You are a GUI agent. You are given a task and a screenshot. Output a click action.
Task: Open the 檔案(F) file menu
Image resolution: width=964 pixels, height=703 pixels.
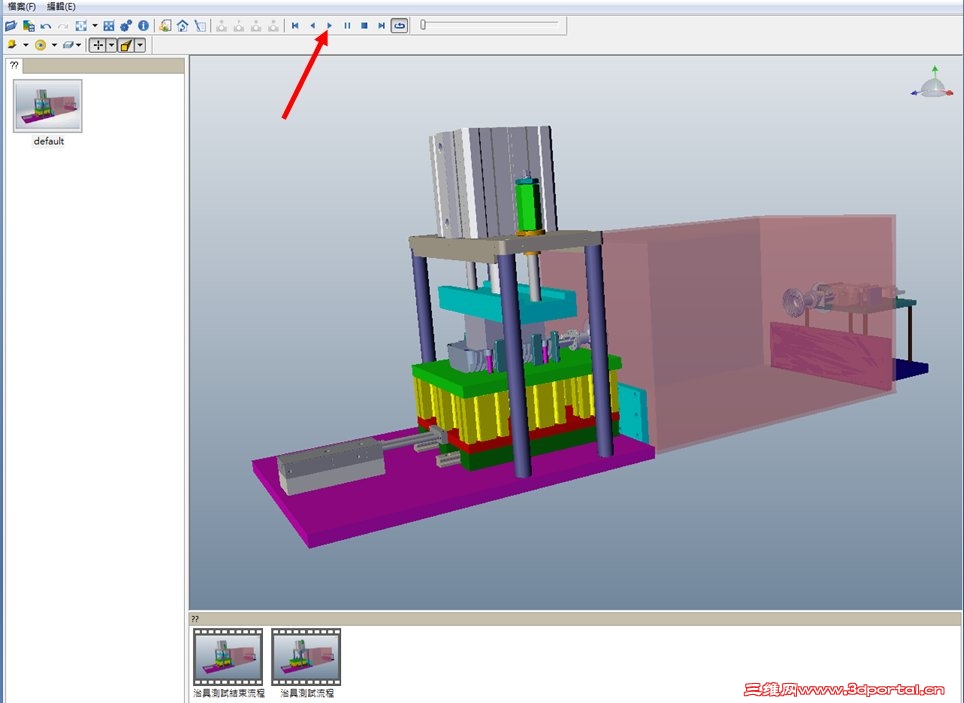tap(22, 6)
